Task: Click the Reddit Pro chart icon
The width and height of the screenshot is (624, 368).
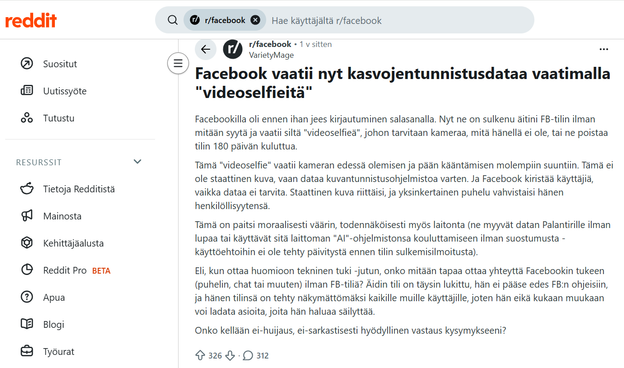Action: click(27, 270)
